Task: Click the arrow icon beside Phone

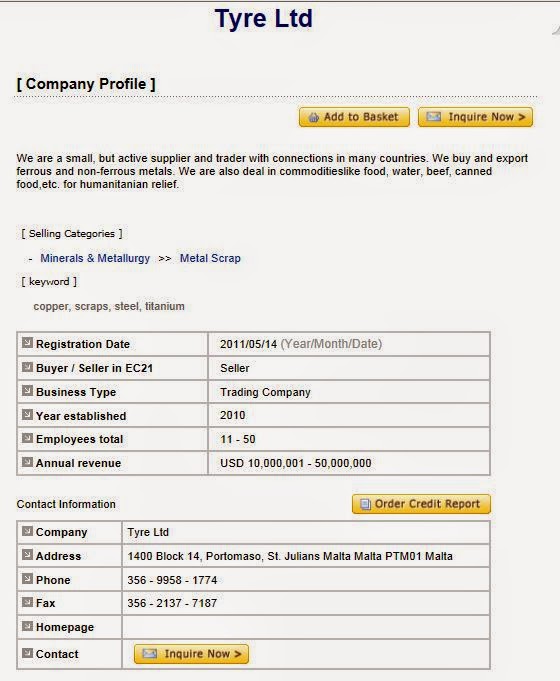Action: tap(27, 579)
